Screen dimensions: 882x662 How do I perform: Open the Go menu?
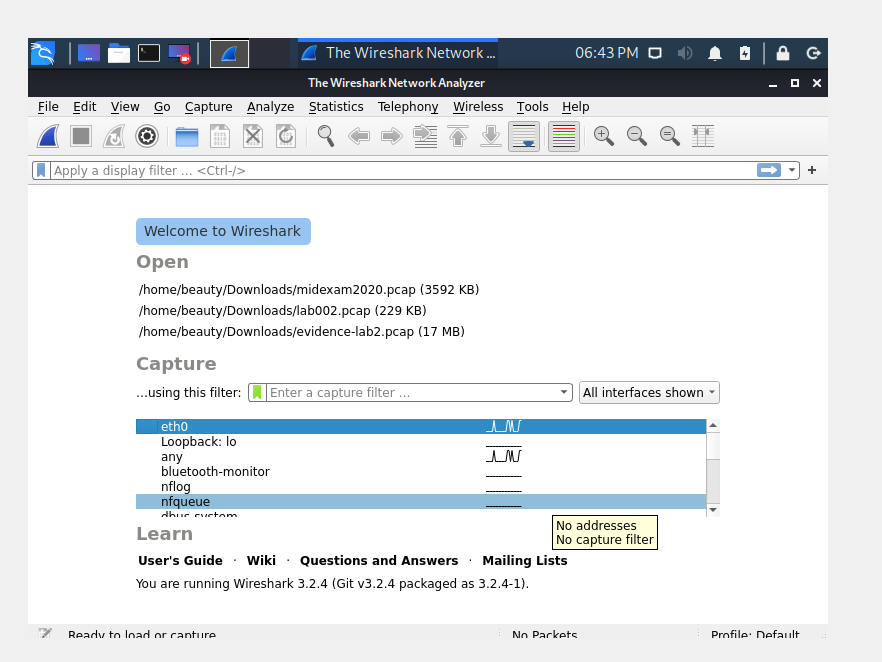[x=162, y=107]
